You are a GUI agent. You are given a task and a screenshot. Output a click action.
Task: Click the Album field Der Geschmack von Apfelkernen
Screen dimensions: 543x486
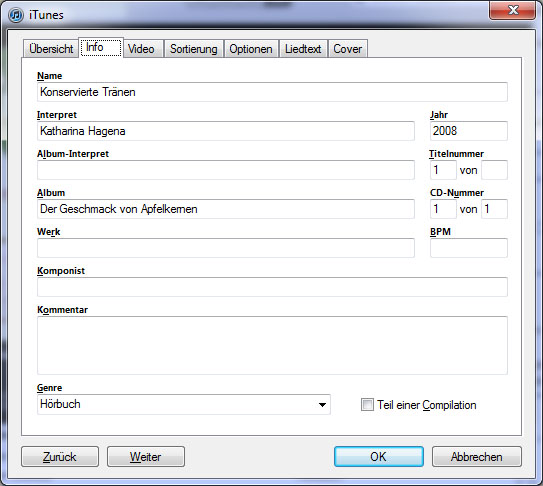226,209
